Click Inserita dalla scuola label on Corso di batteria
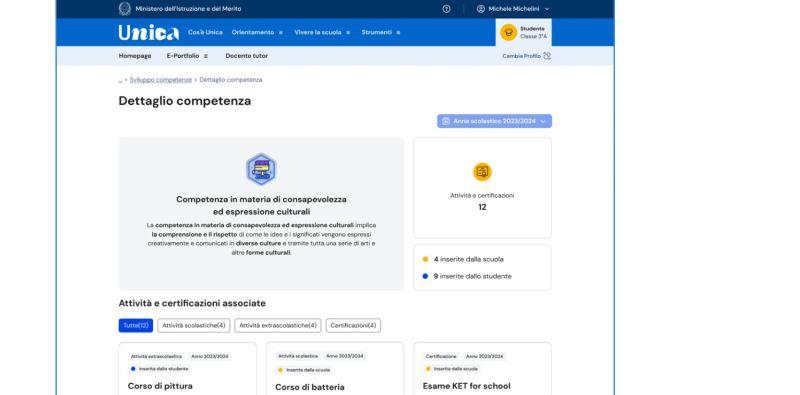800x395 pixels. 305,370
